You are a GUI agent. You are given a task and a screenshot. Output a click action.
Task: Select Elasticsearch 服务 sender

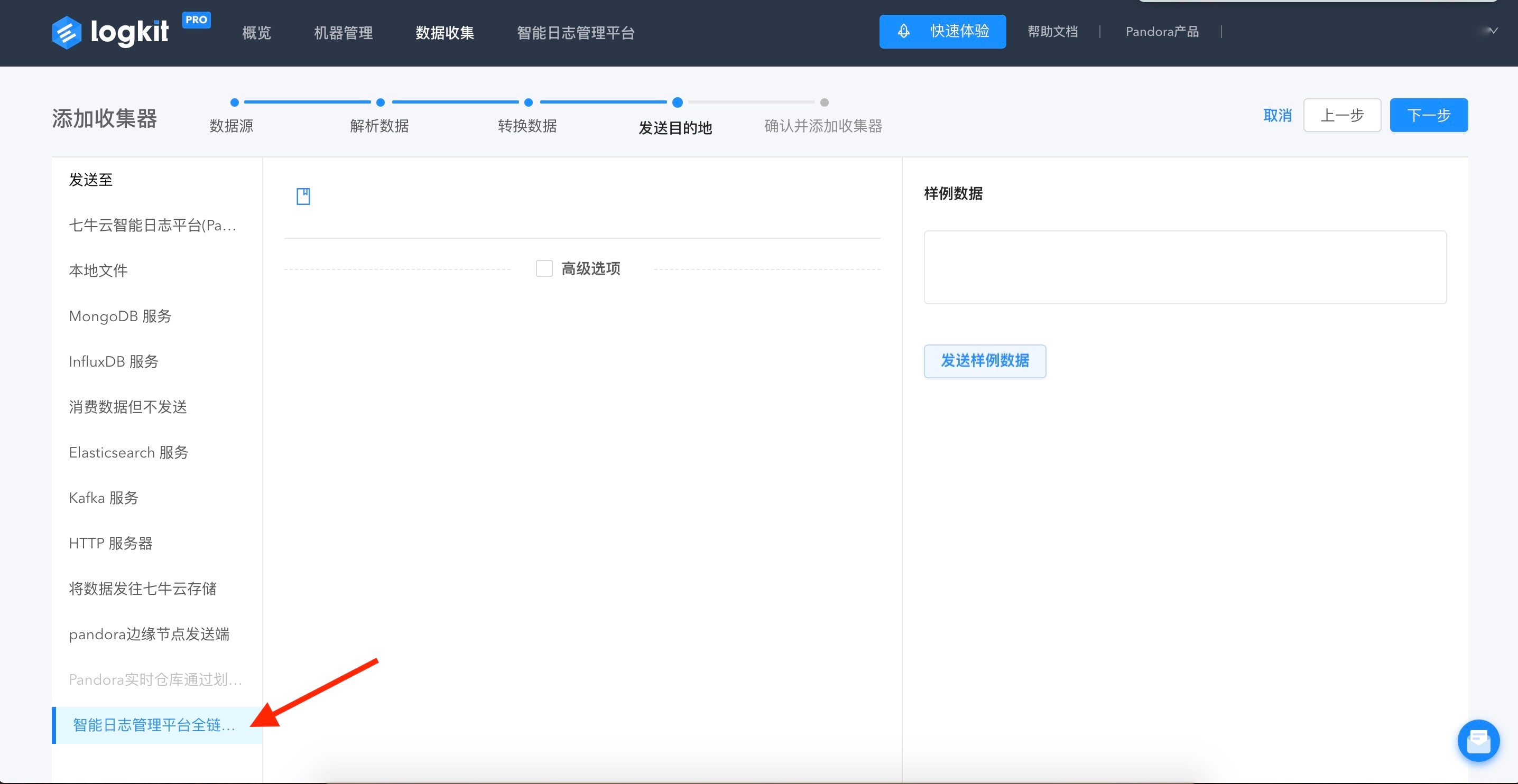157,452
